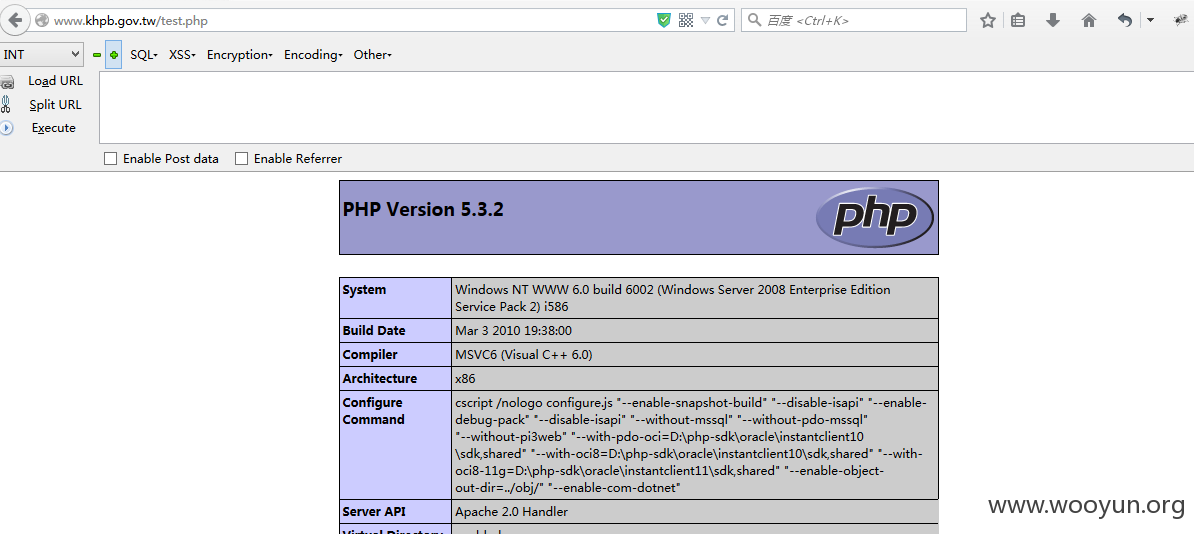Click Load URL
The image size is (1194, 534).
(56, 81)
